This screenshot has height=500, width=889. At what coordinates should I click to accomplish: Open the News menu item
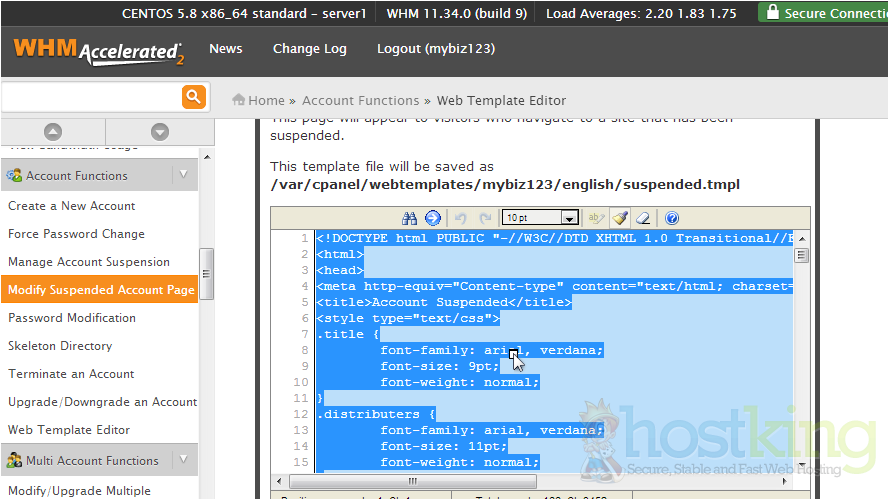click(225, 49)
